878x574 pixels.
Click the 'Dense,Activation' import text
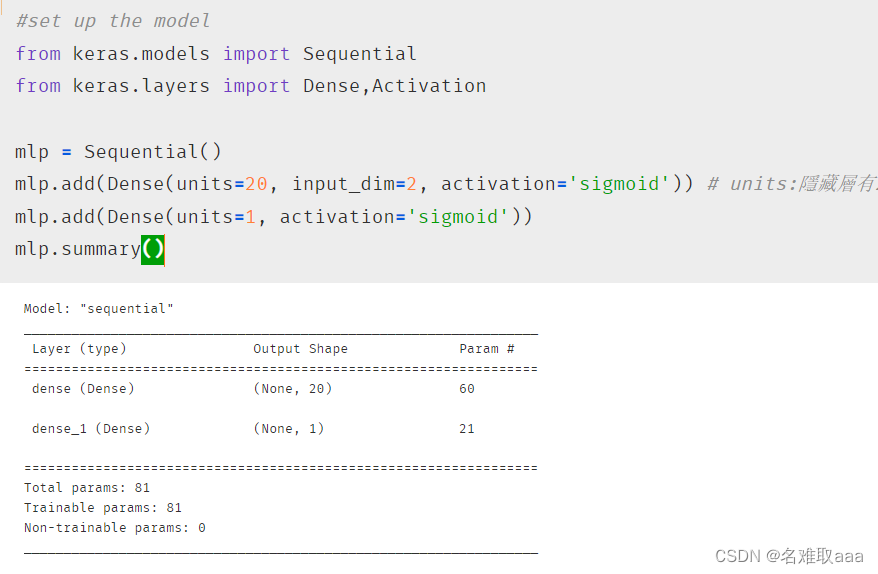point(395,86)
